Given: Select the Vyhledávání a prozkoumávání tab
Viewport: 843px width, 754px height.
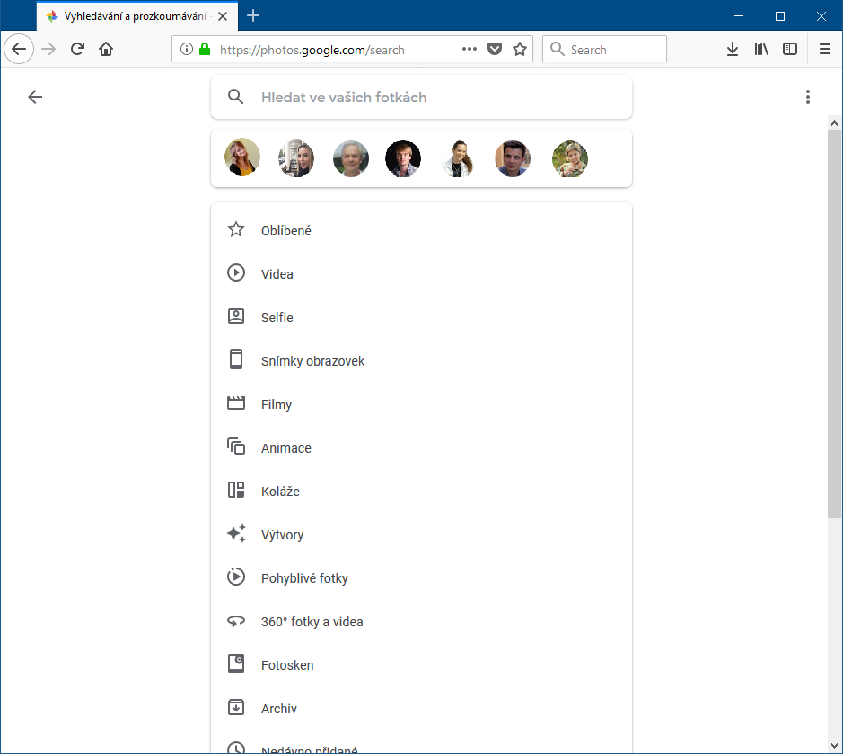Looking at the screenshot, I should click(x=137, y=16).
